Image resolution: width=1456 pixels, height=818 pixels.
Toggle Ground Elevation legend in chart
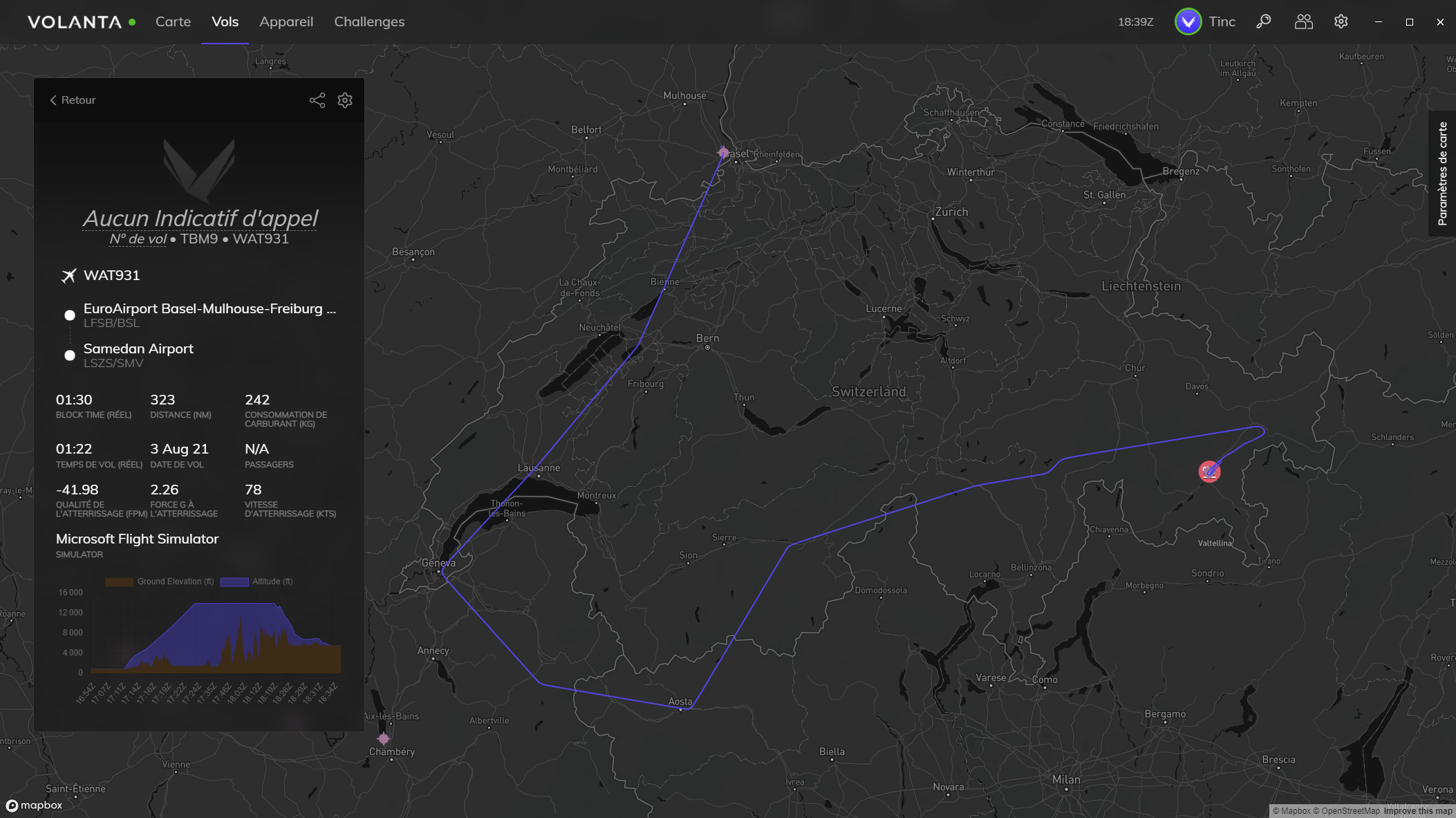coord(160,582)
